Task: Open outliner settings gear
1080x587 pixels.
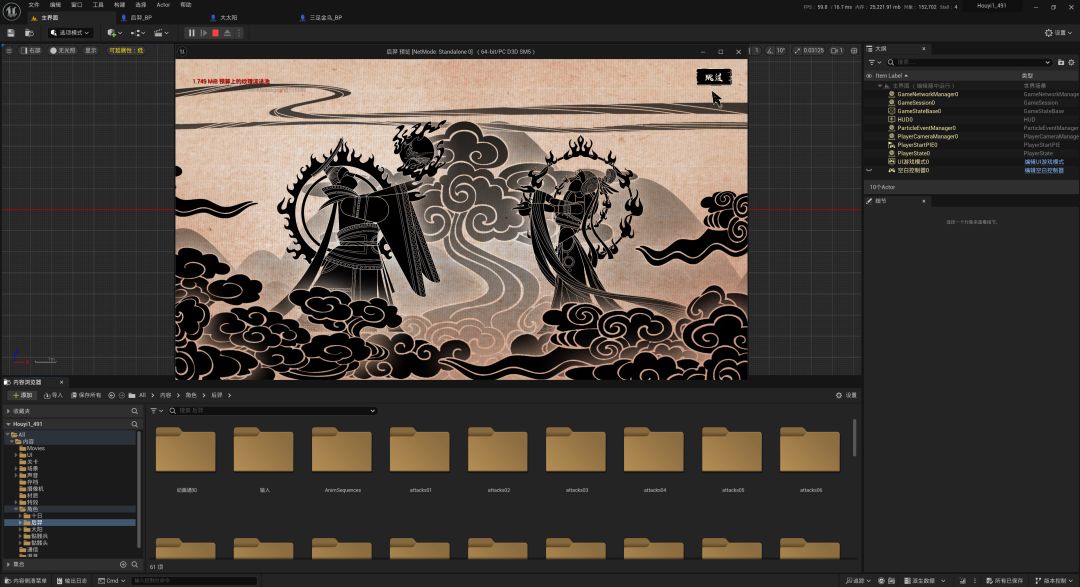Action: click(1071, 62)
